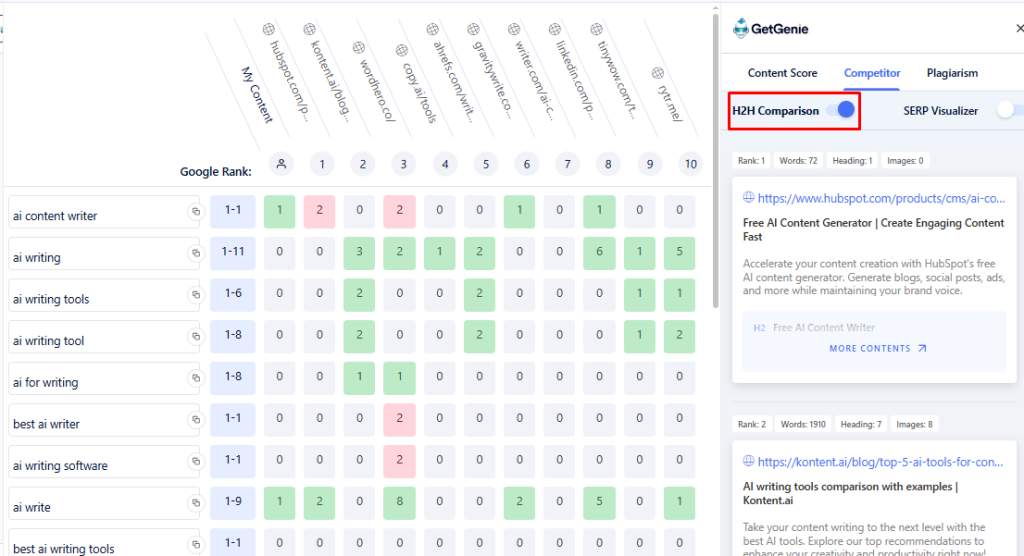
Task: Close the GetGenie side panel
Action: (1019, 29)
